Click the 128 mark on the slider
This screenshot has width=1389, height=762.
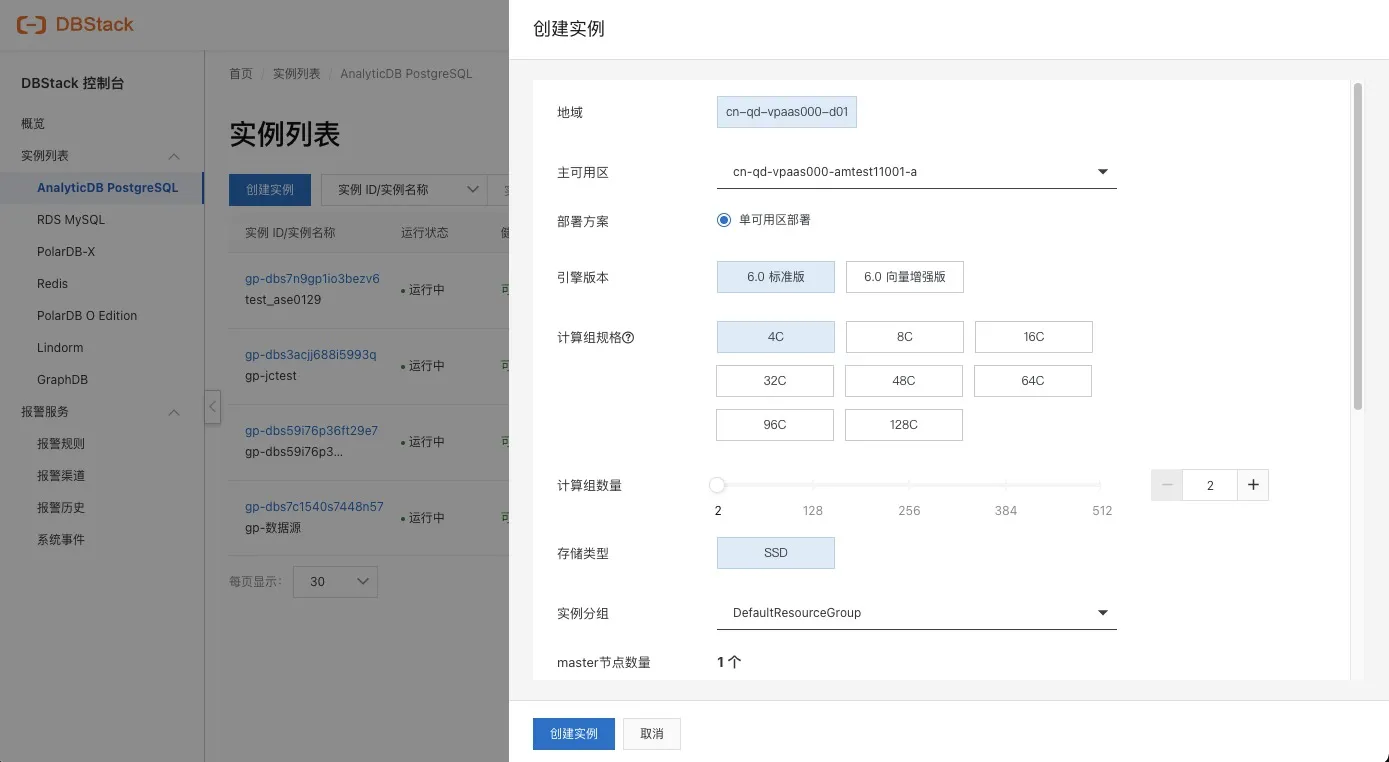pyautogui.click(x=813, y=510)
